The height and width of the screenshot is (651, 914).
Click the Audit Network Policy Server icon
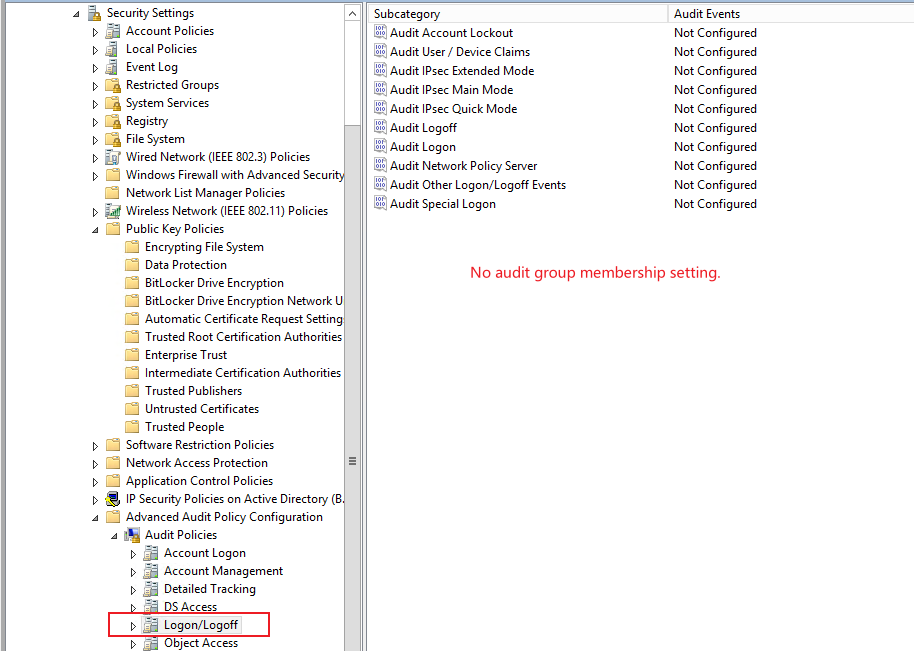point(381,165)
